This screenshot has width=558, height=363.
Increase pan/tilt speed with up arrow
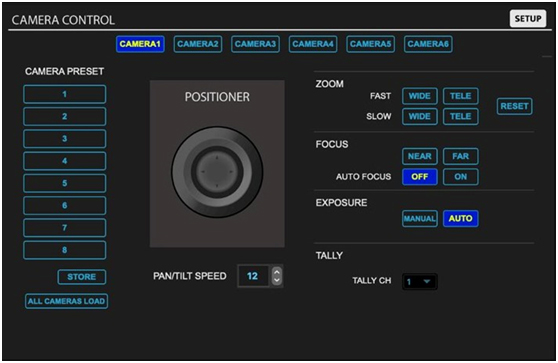(277, 272)
